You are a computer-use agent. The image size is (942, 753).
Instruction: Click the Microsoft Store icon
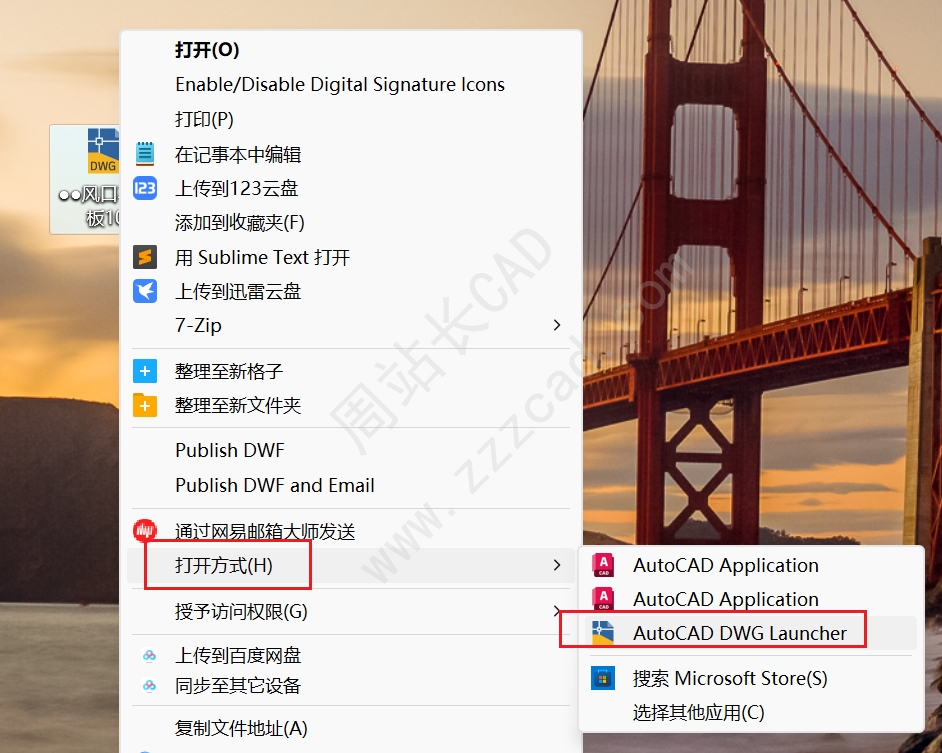(x=603, y=678)
